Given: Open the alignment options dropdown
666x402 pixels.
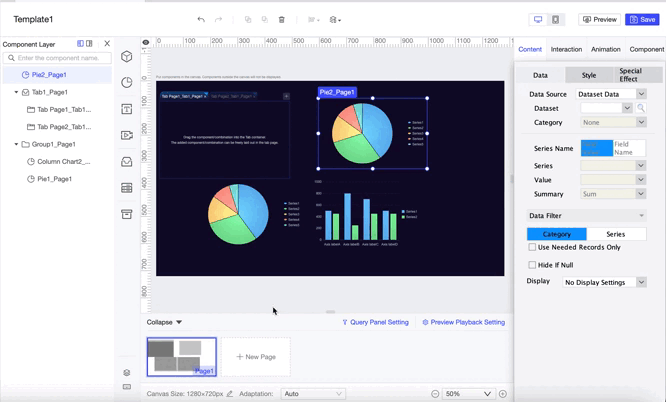Looking at the screenshot, I should [x=313, y=20].
